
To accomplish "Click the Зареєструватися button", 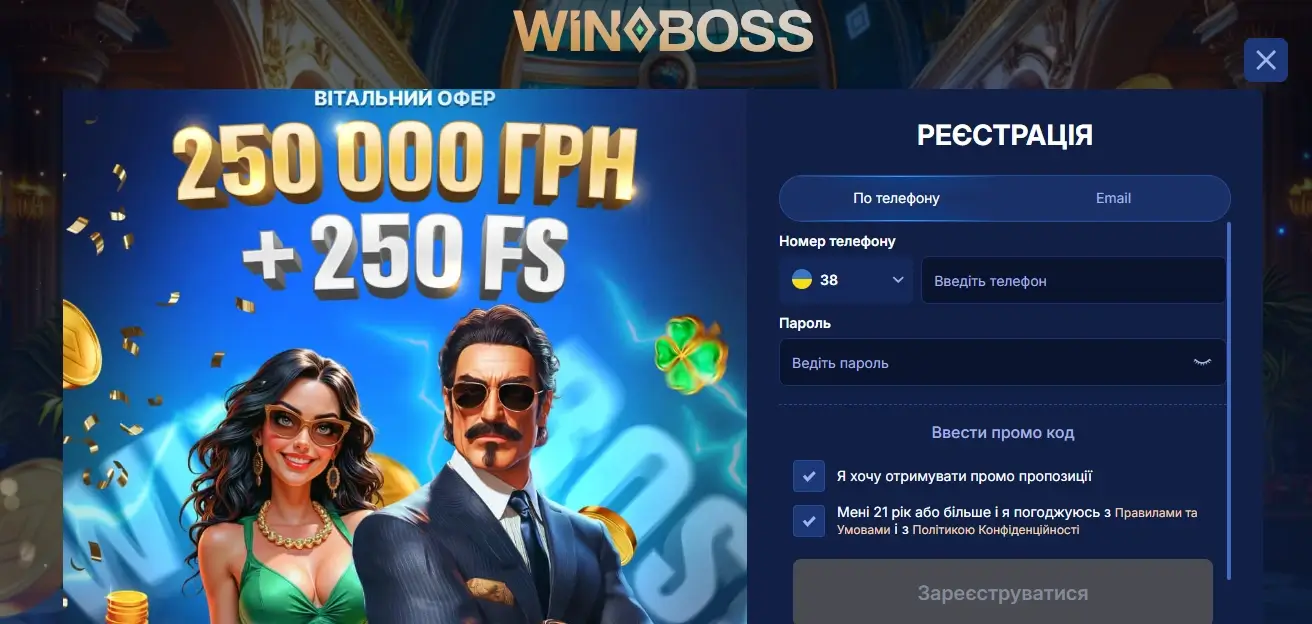I will 1003,593.
